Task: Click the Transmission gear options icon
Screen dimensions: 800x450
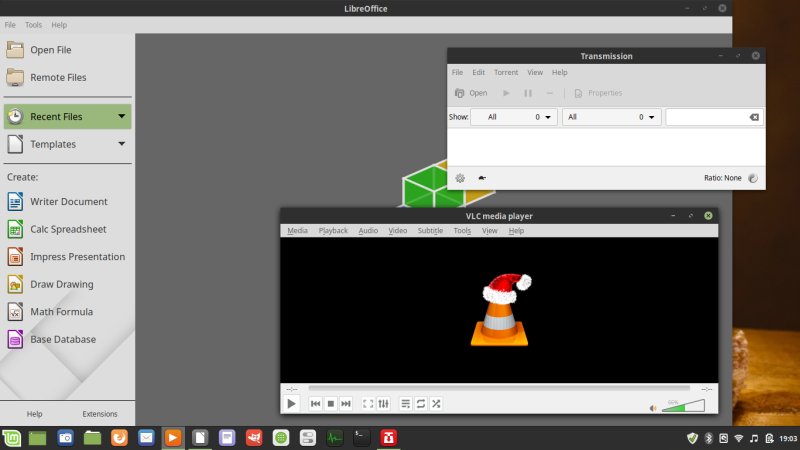Action: (x=460, y=178)
